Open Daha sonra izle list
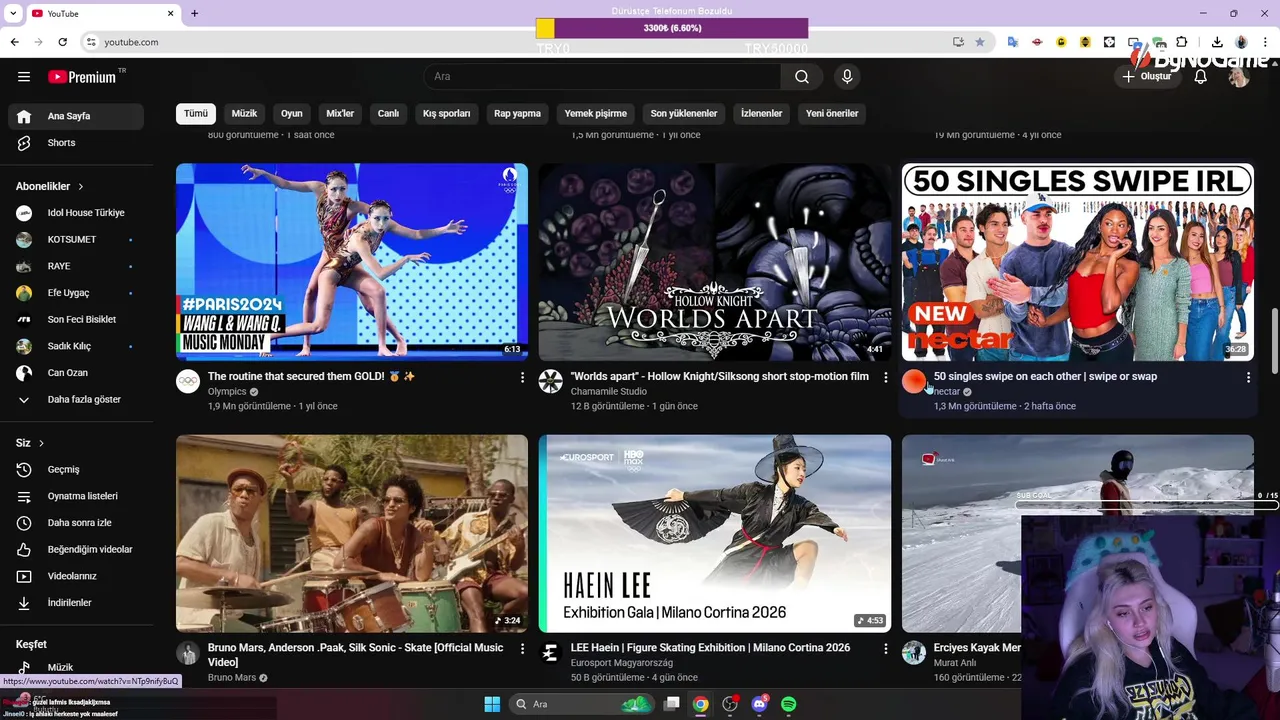Screen dimensions: 1280x720 (76, 523)
